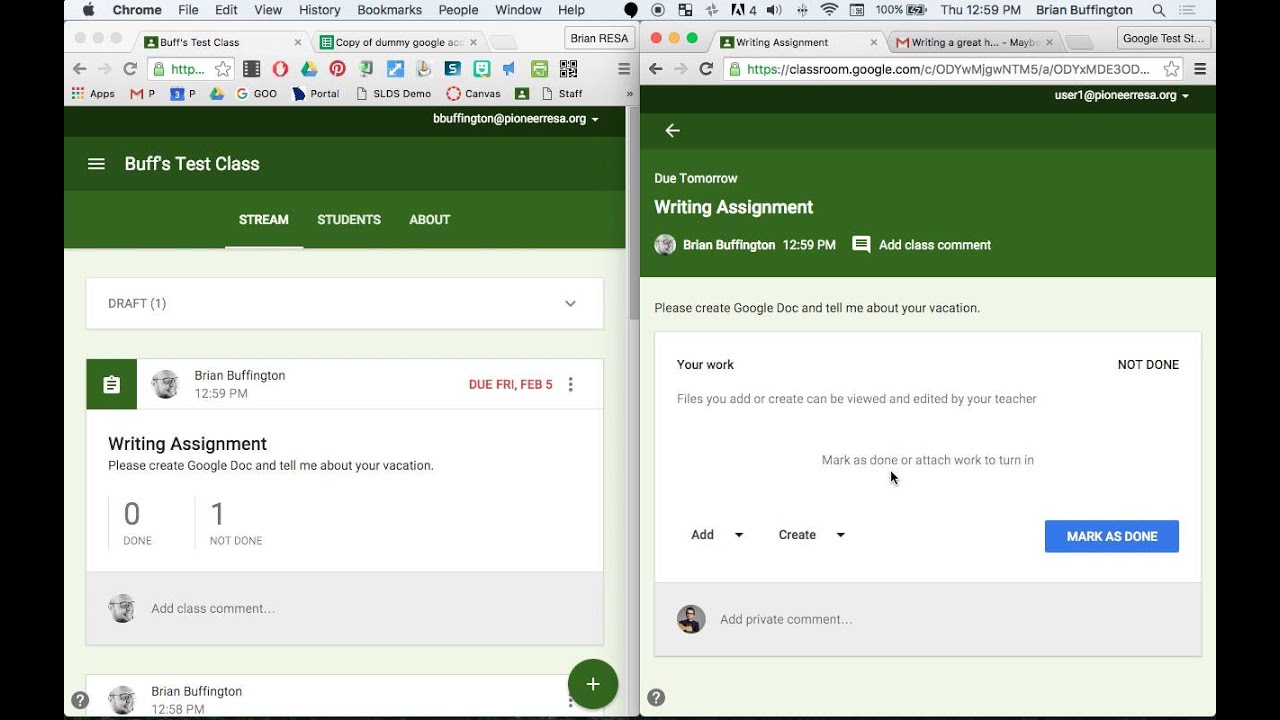The height and width of the screenshot is (720, 1280).
Task: Click the help question mark in left window
Action: [80, 700]
